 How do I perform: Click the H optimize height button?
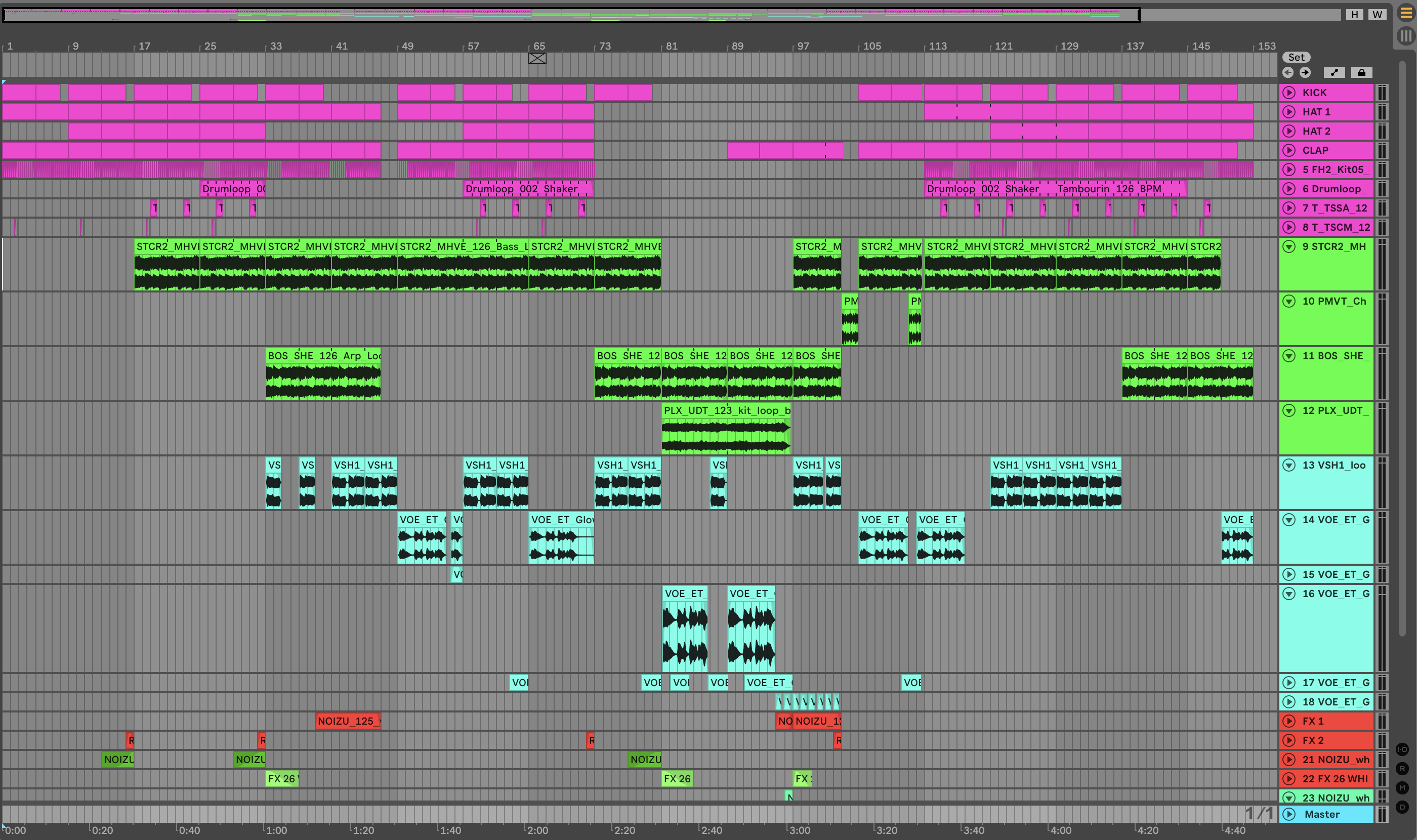pos(1355,15)
